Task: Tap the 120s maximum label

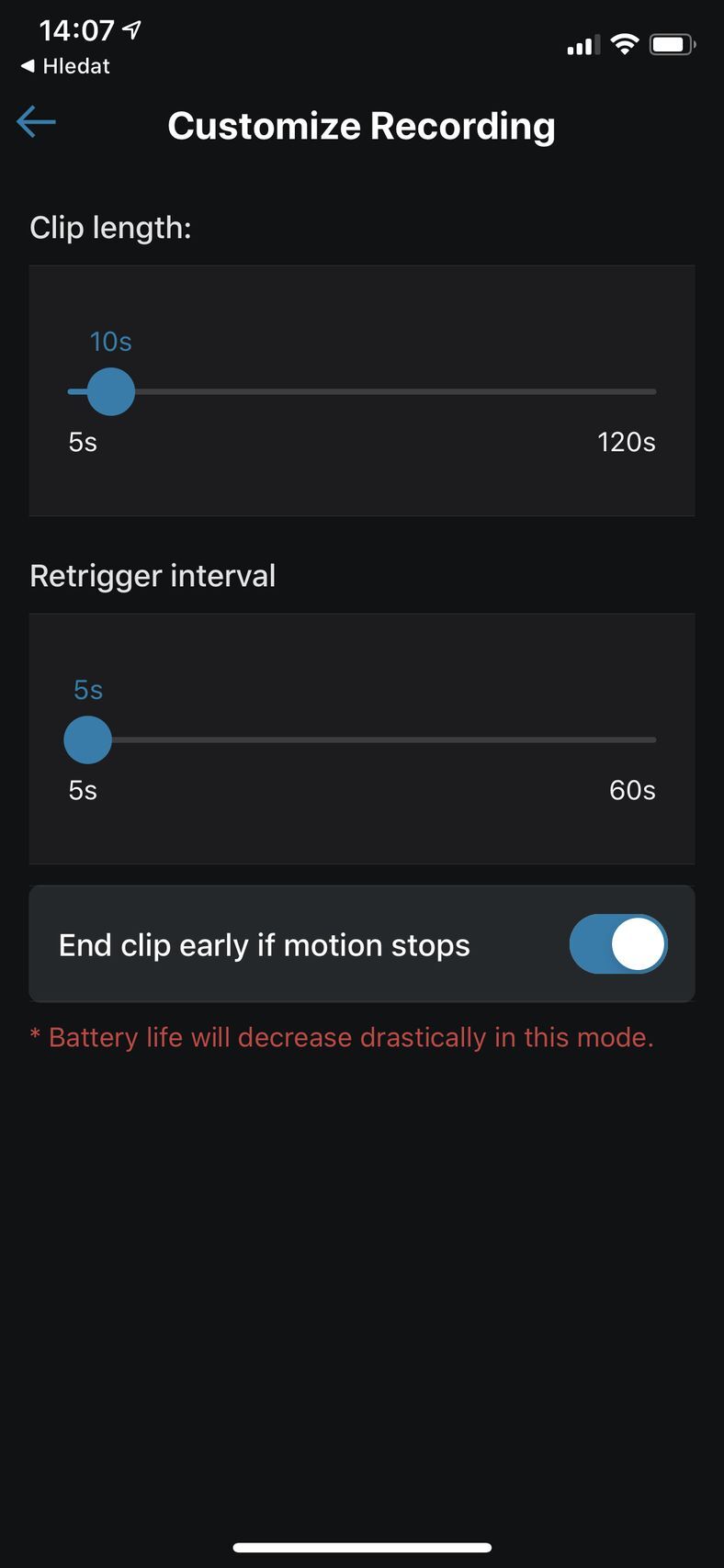Action: point(627,443)
